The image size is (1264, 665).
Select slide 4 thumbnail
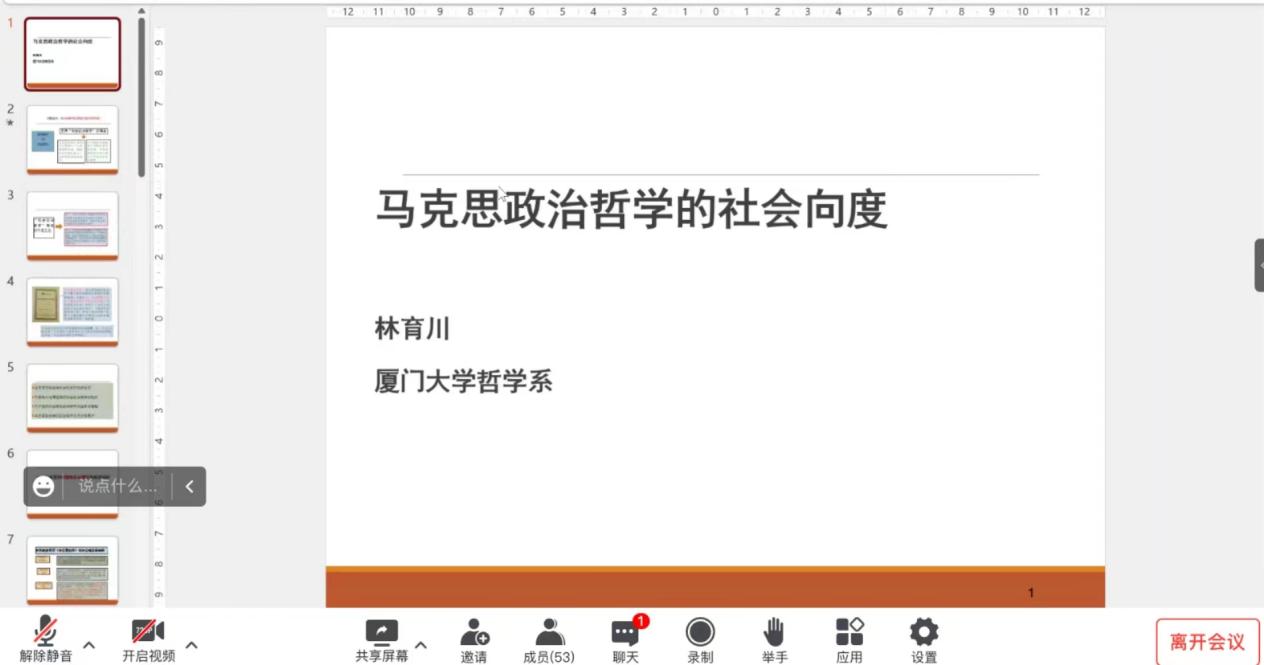tap(72, 312)
